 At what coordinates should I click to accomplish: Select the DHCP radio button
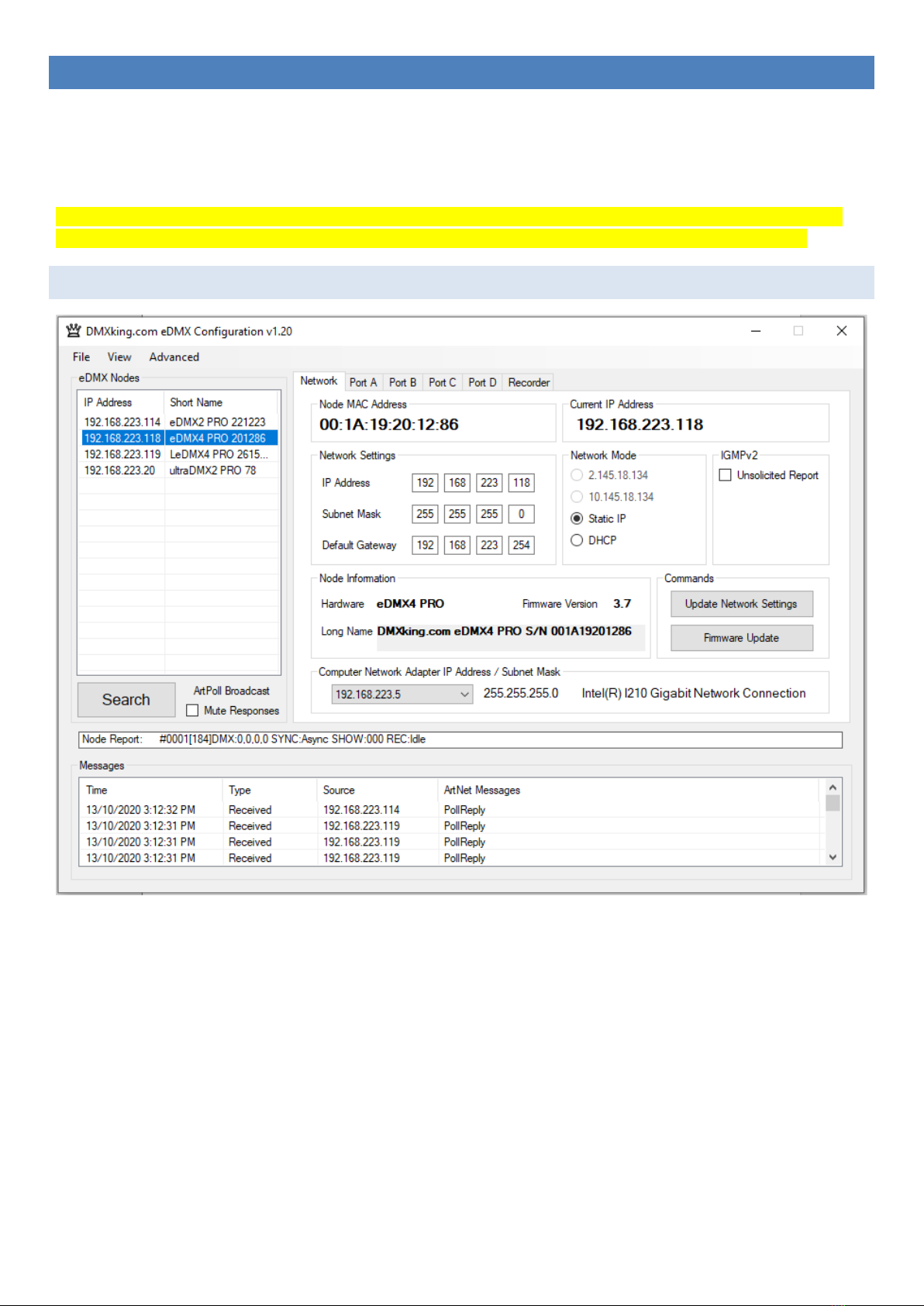[x=577, y=540]
